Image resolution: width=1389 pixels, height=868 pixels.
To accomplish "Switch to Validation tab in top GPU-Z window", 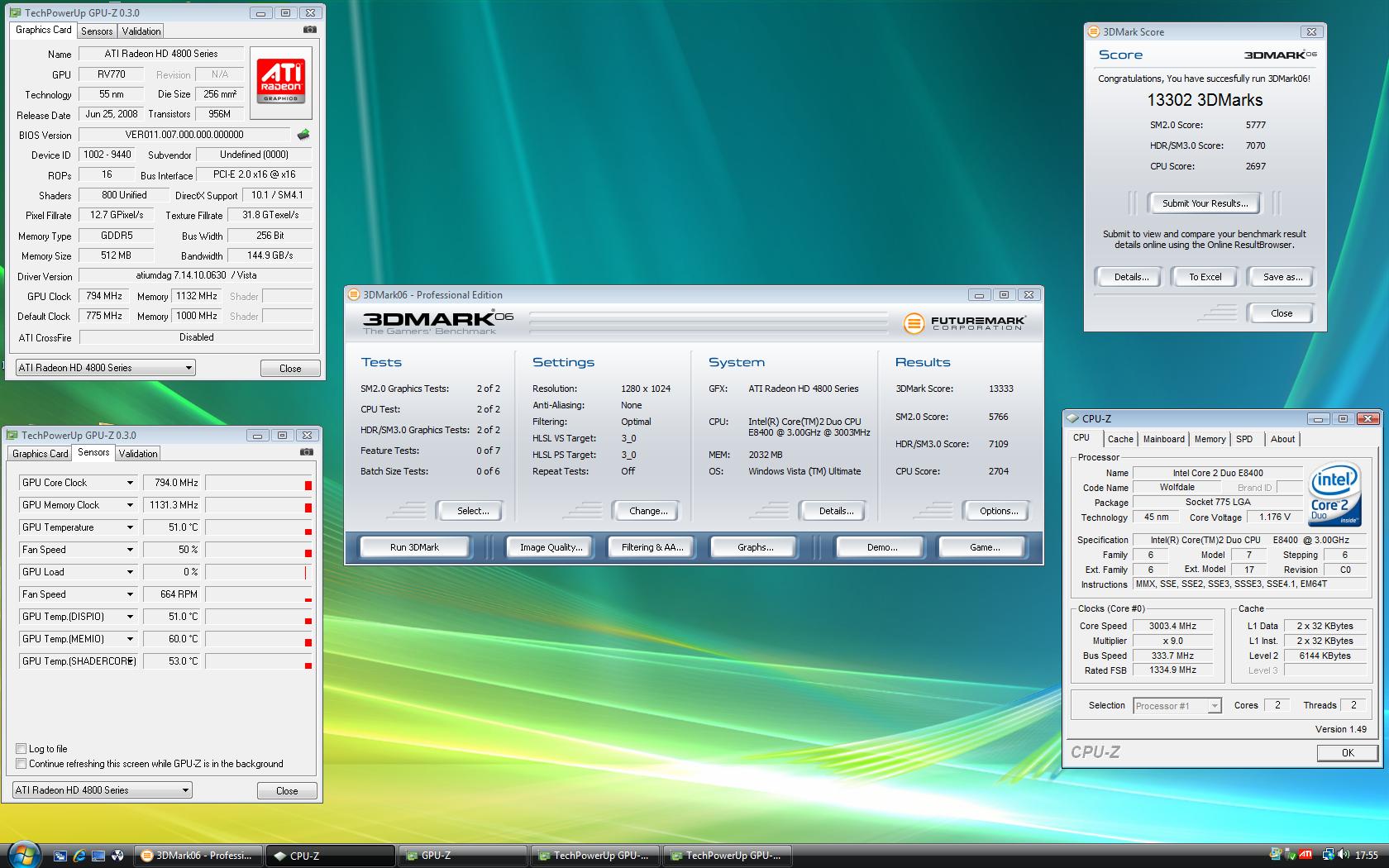I will coord(141,31).
